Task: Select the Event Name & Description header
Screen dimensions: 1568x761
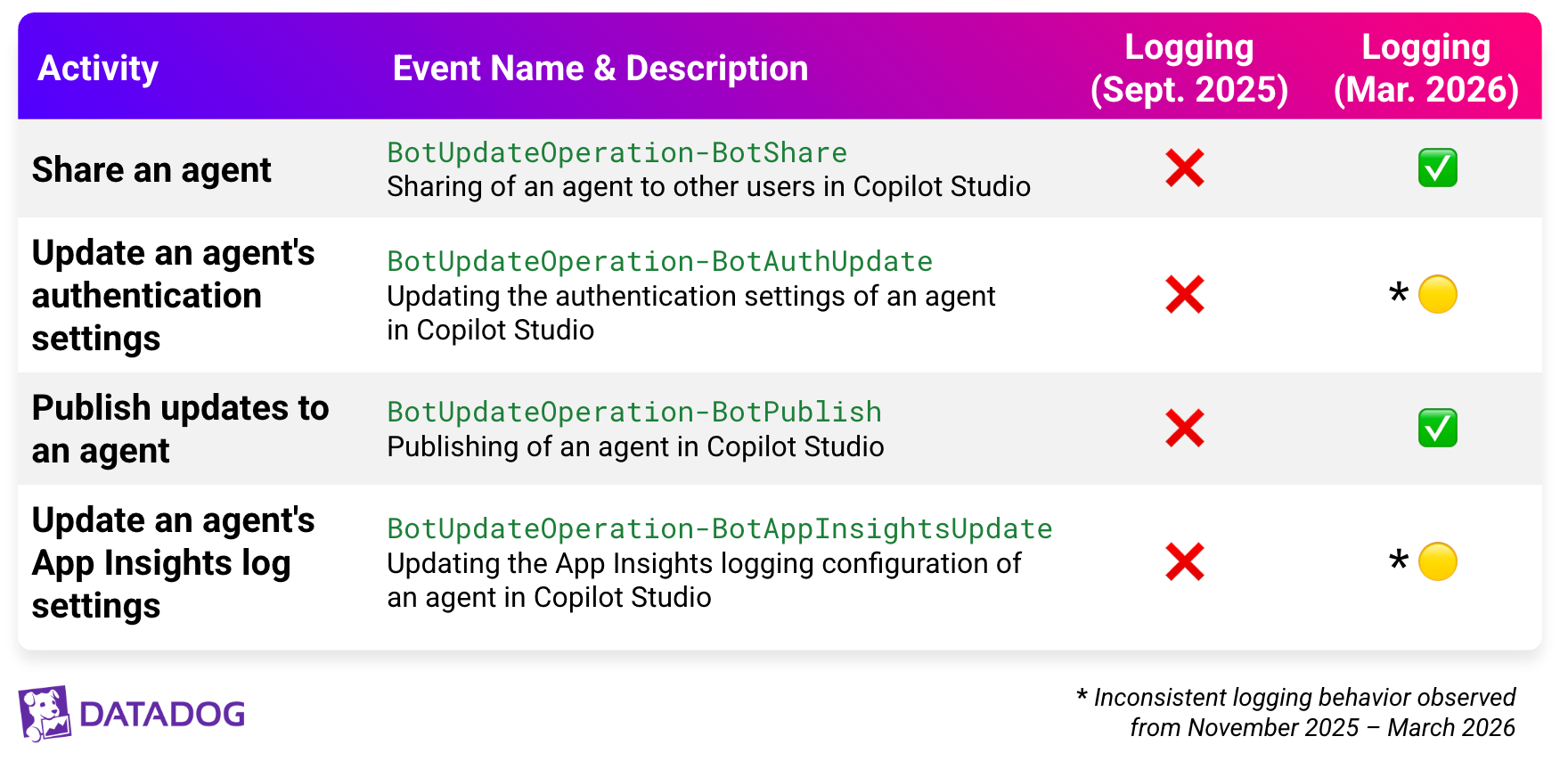Action: 600,69
